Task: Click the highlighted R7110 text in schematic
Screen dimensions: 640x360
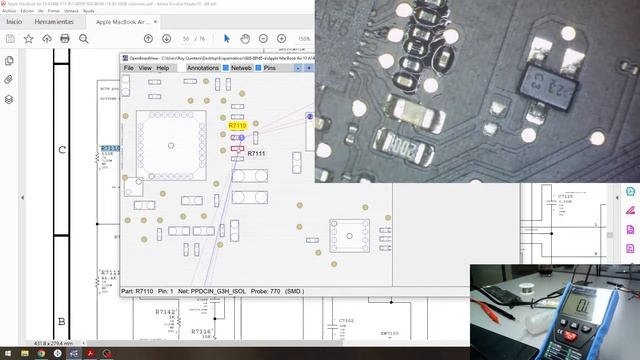Action: 111,148
